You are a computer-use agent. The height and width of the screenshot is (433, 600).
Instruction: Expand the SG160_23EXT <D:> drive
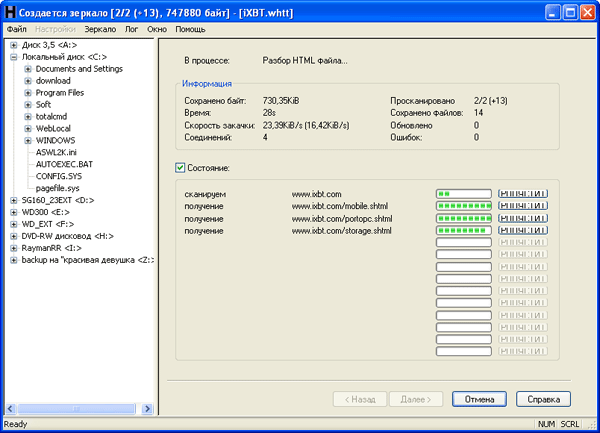click(14, 200)
